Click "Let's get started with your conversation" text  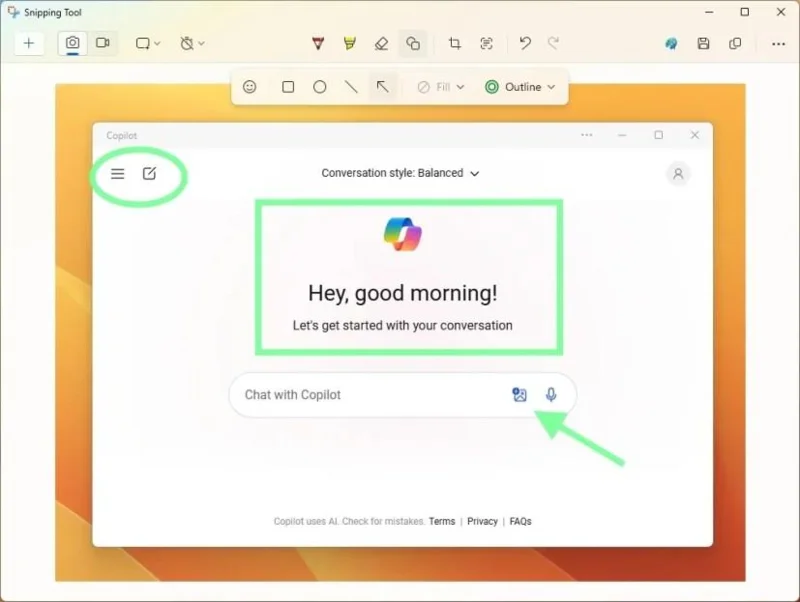[403, 325]
